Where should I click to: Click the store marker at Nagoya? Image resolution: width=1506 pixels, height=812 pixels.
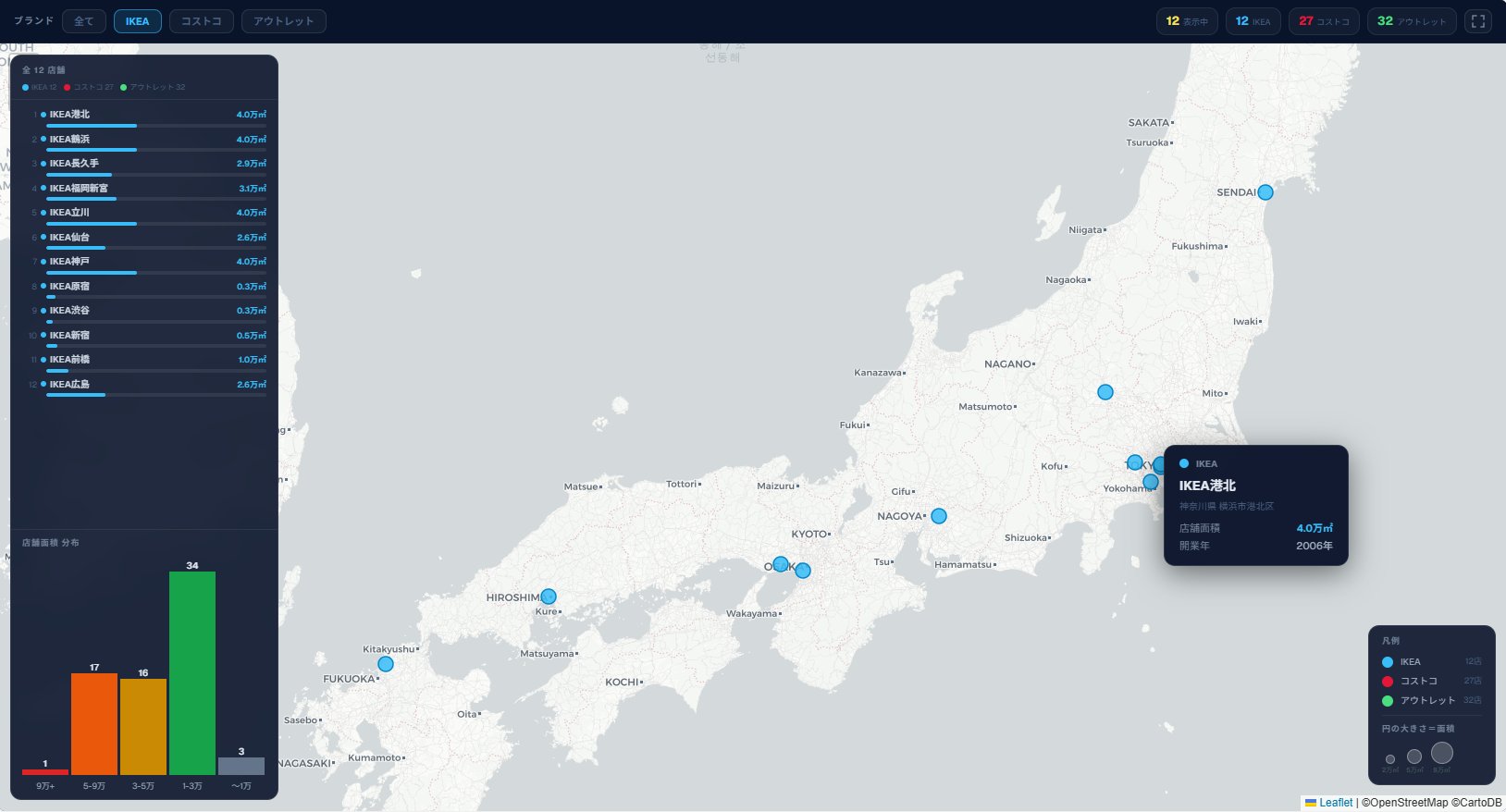pyautogui.click(x=939, y=516)
